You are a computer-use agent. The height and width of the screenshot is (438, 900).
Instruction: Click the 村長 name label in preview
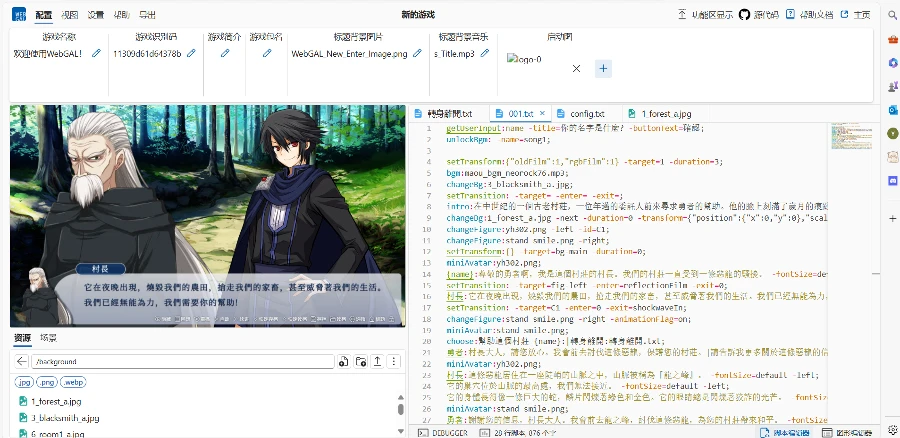coord(100,269)
